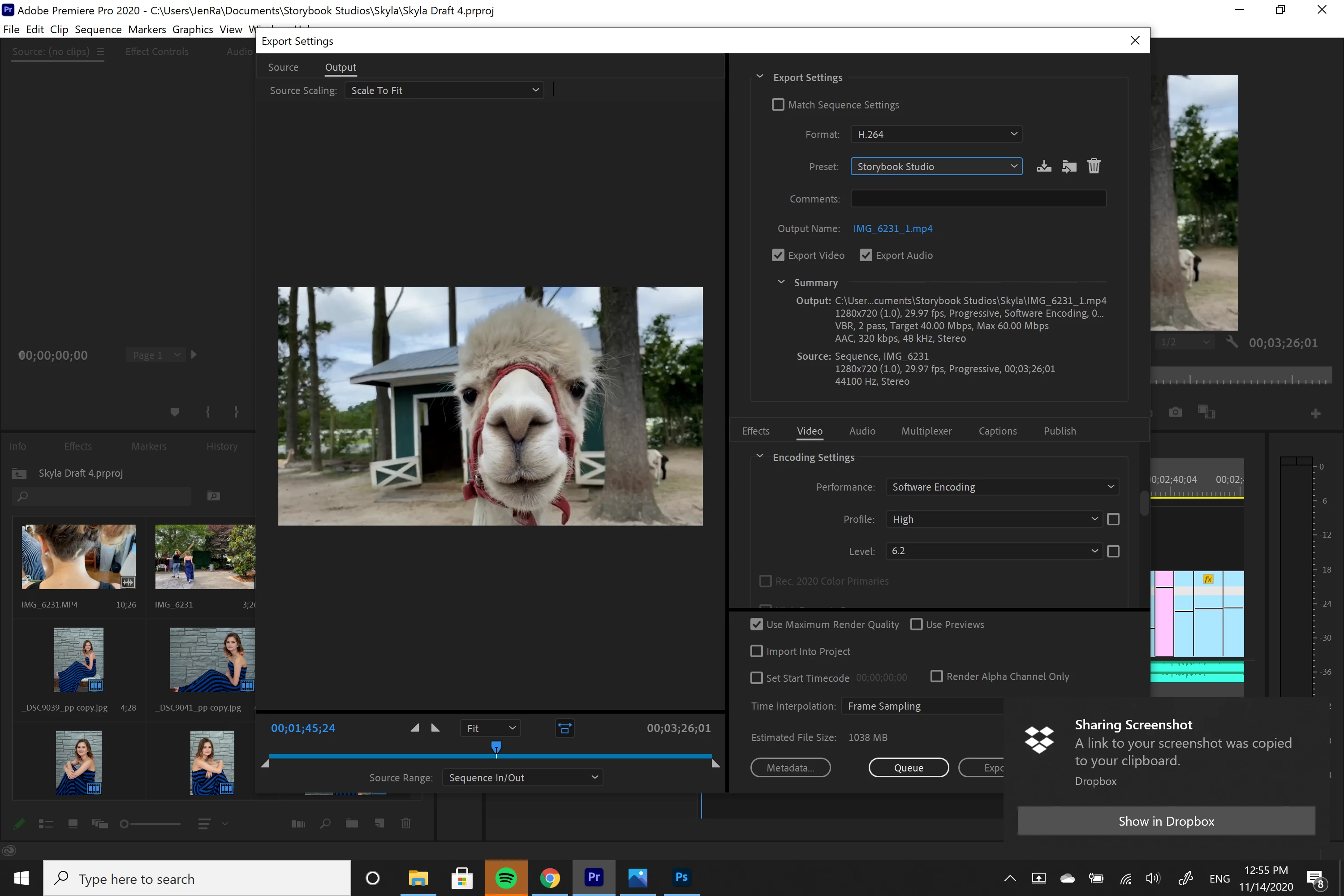Click the Delete Preset trash icon
This screenshot has height=896, width=1344.
[x=1093, y=166]
